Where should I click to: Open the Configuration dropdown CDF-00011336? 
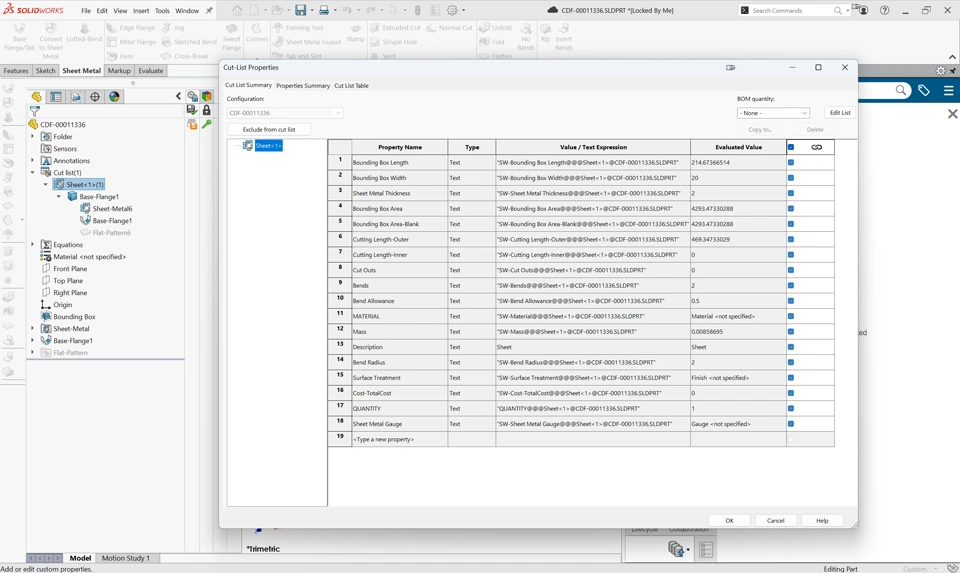(285, 113)
